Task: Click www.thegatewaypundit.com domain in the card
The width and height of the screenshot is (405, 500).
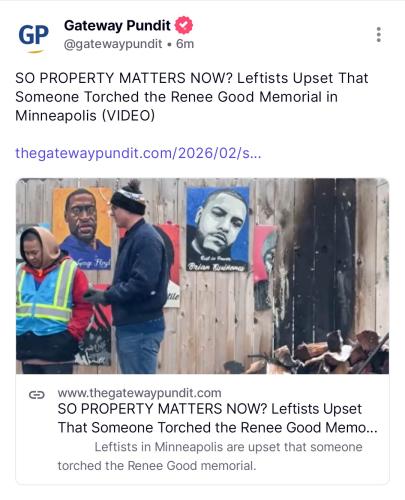Action: pyautogui.click(x=139, y=393)
